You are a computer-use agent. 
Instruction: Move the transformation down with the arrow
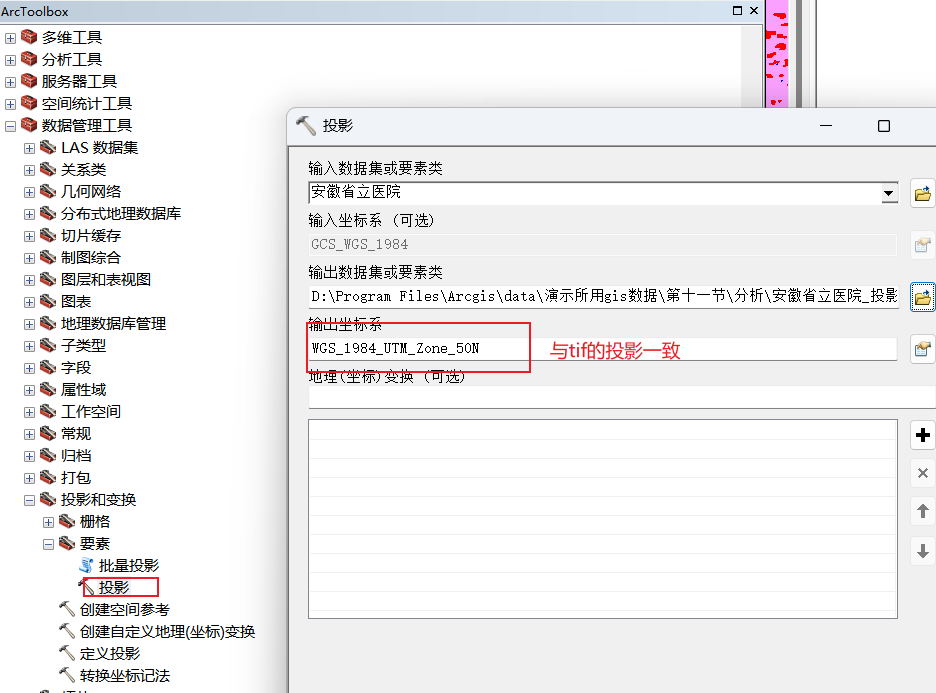point(922,550)
